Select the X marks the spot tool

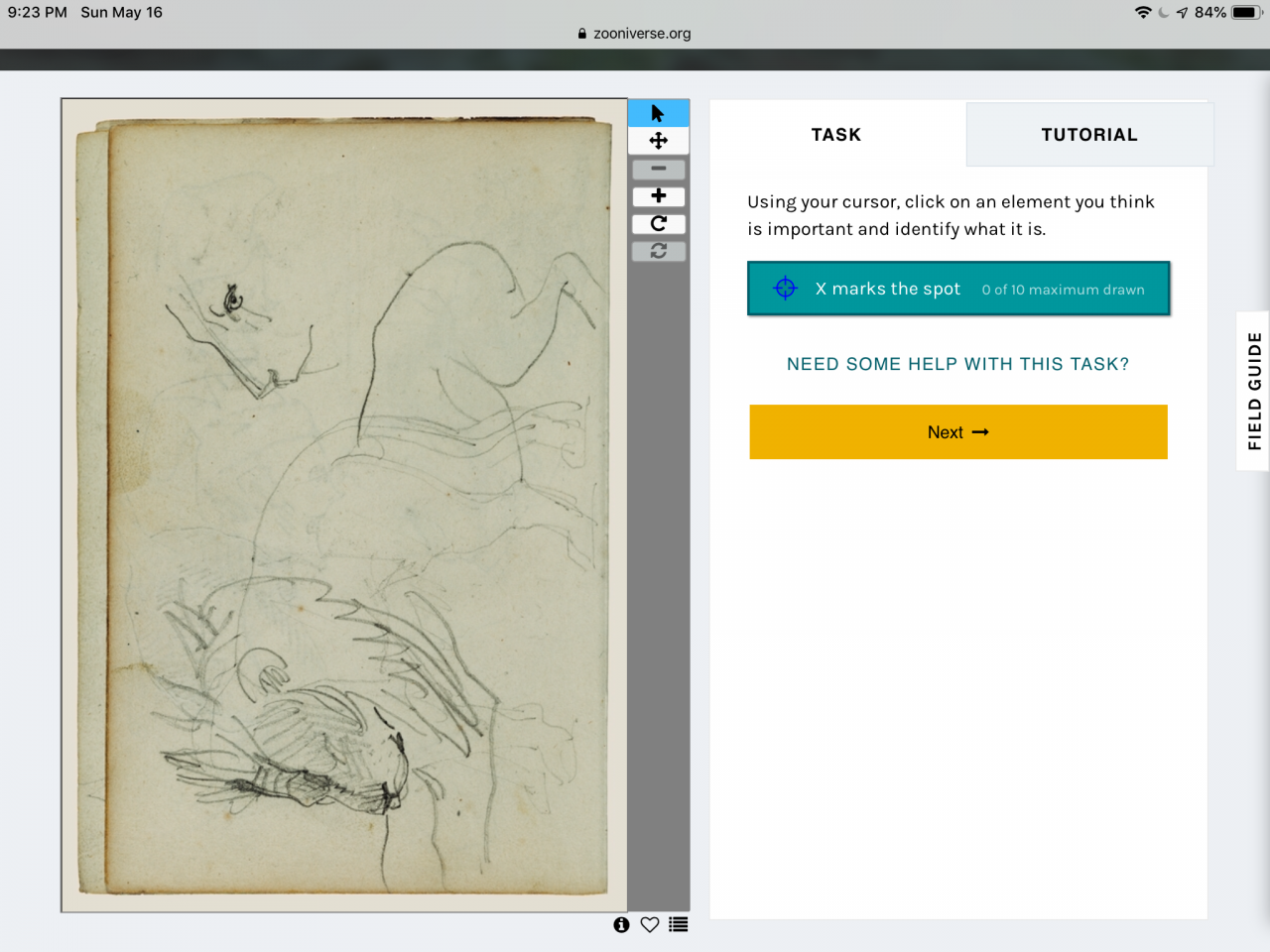pyautogui.click(x=958, y=289)
